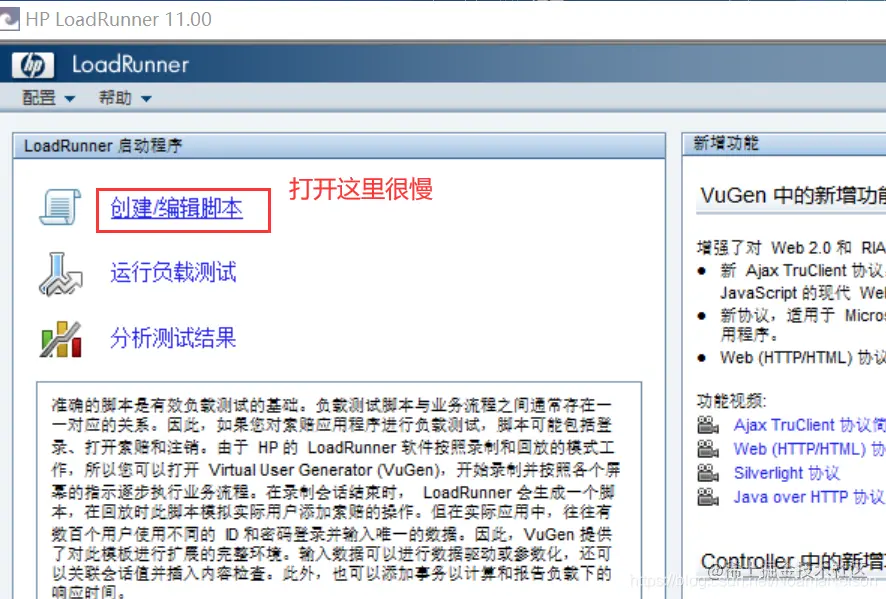Click the HP LoadRunner 11.00 window title
886x599 pixels.
tap(119, 19)
